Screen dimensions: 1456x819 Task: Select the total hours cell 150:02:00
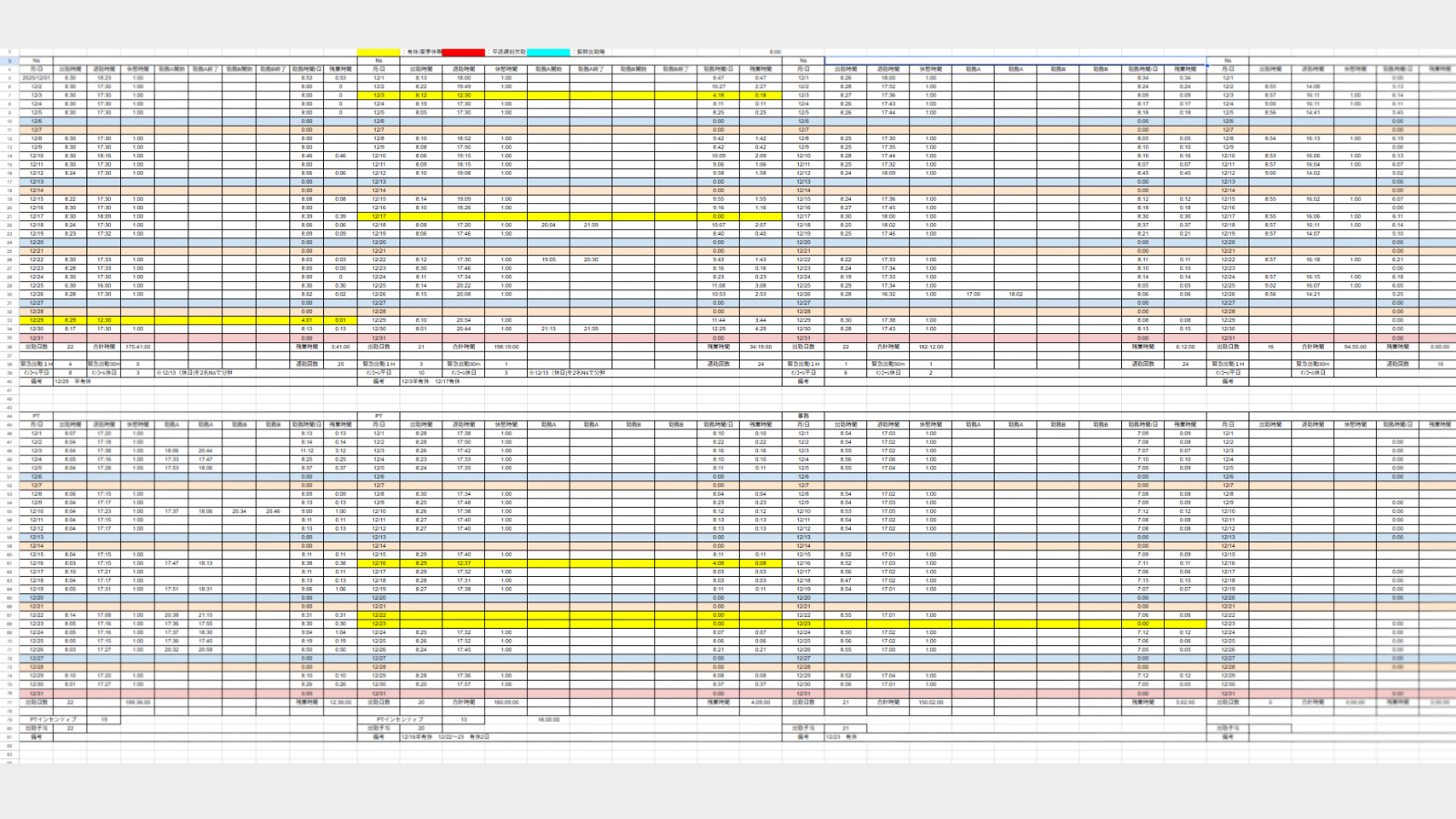tap(931, 703)
